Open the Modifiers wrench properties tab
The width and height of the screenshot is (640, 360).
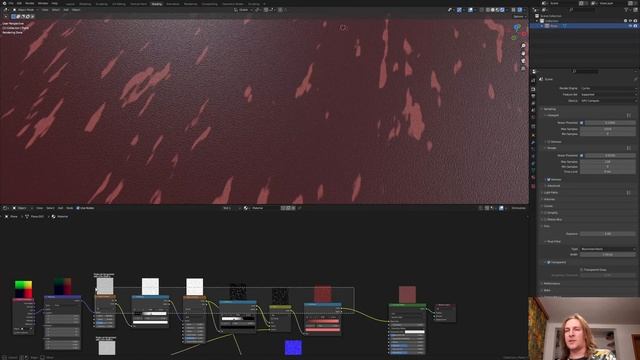[533, 143]
